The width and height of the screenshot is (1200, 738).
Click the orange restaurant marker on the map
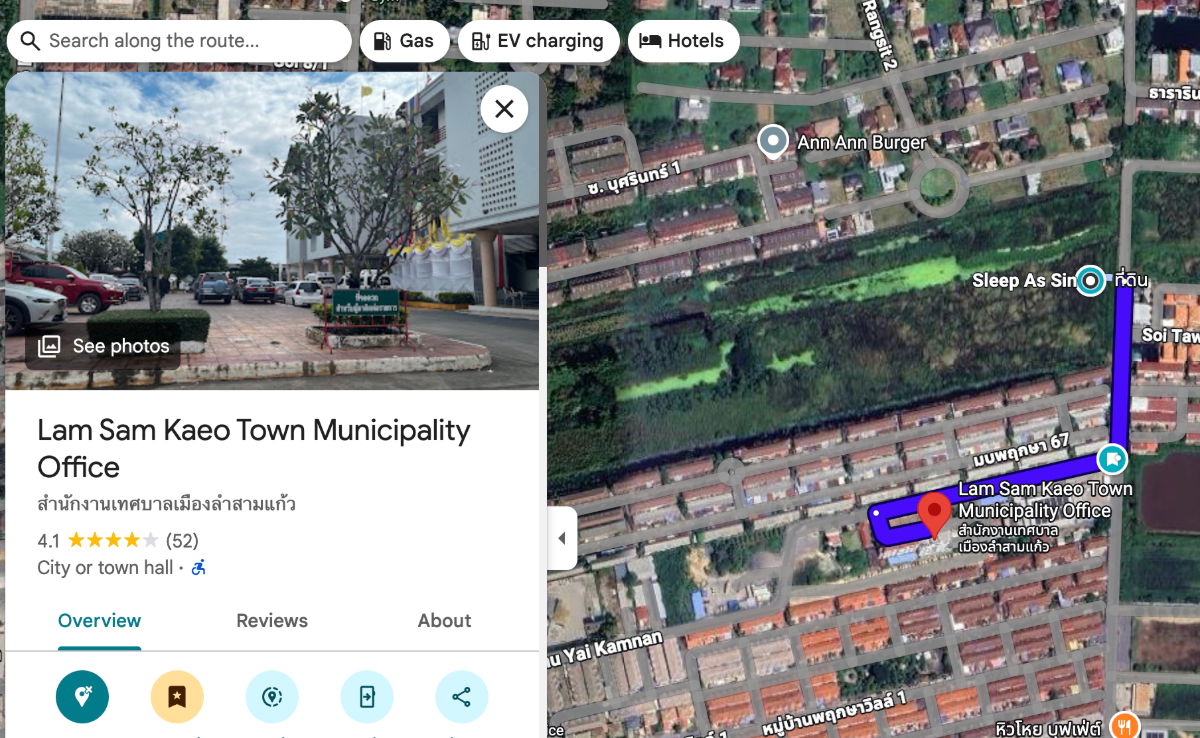(1125, 726)
